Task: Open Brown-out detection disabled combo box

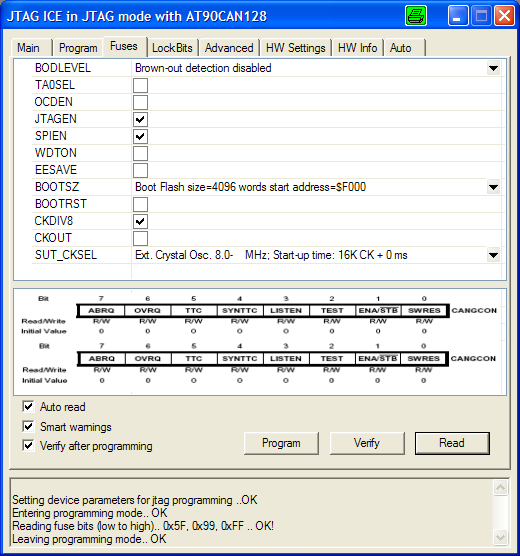Action: click(x=316, y=68)
